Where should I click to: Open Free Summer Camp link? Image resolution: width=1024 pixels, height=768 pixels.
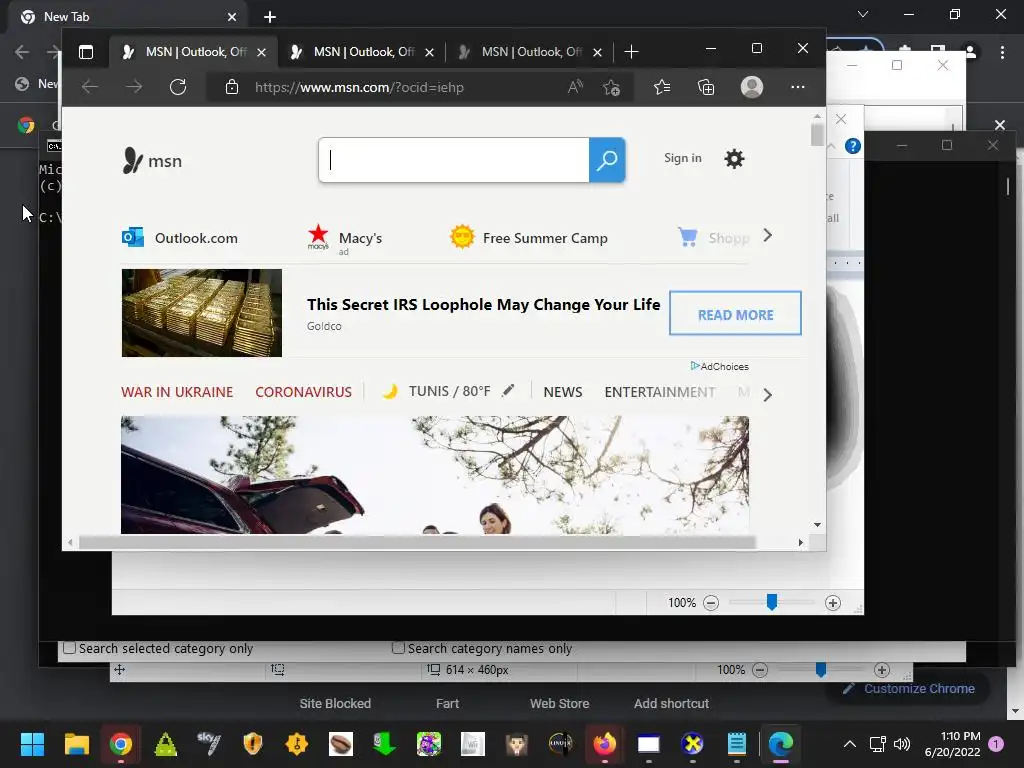pyautogui.click(x=529, y=238)
